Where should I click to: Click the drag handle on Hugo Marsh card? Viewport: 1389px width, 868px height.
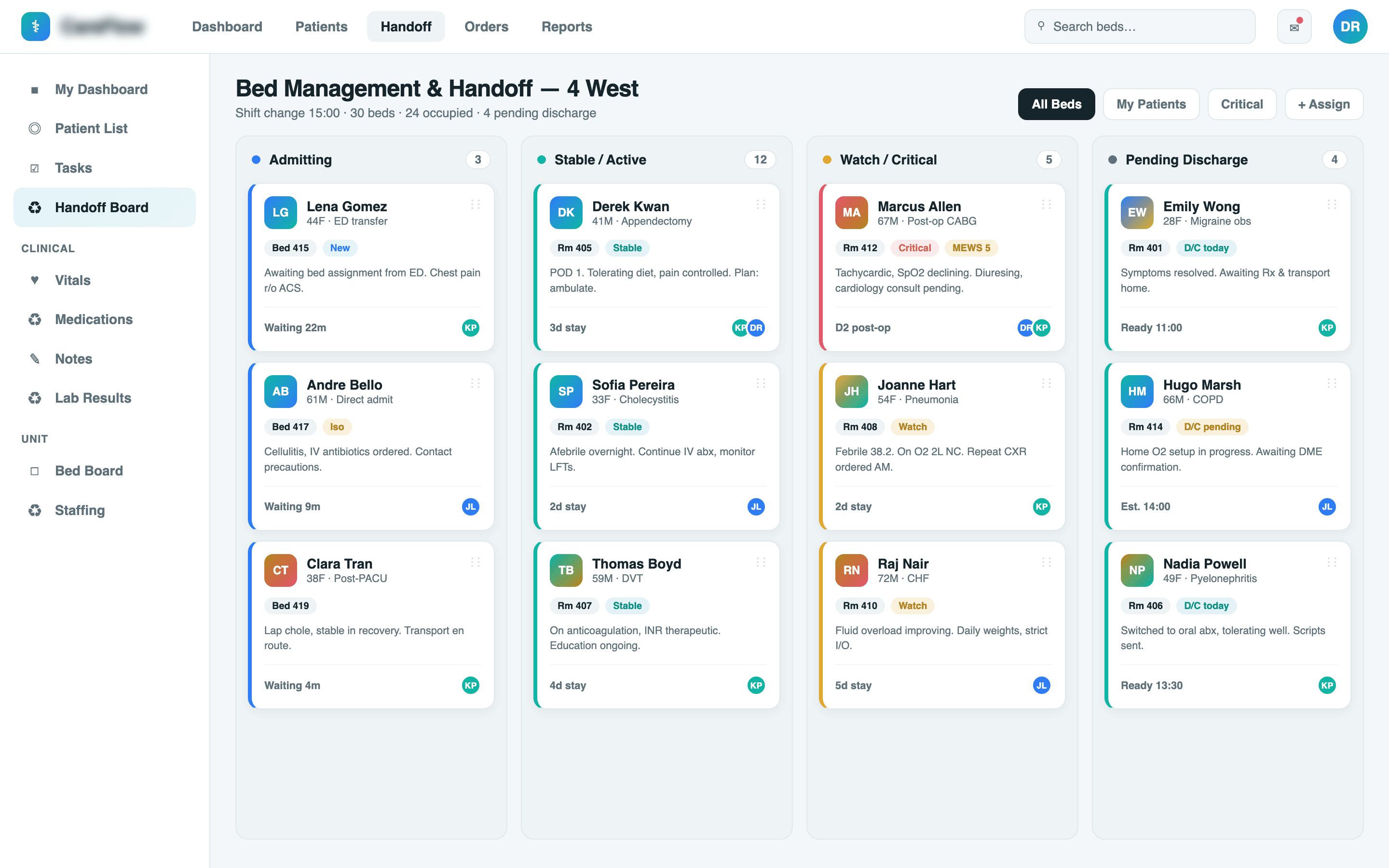1332,383
